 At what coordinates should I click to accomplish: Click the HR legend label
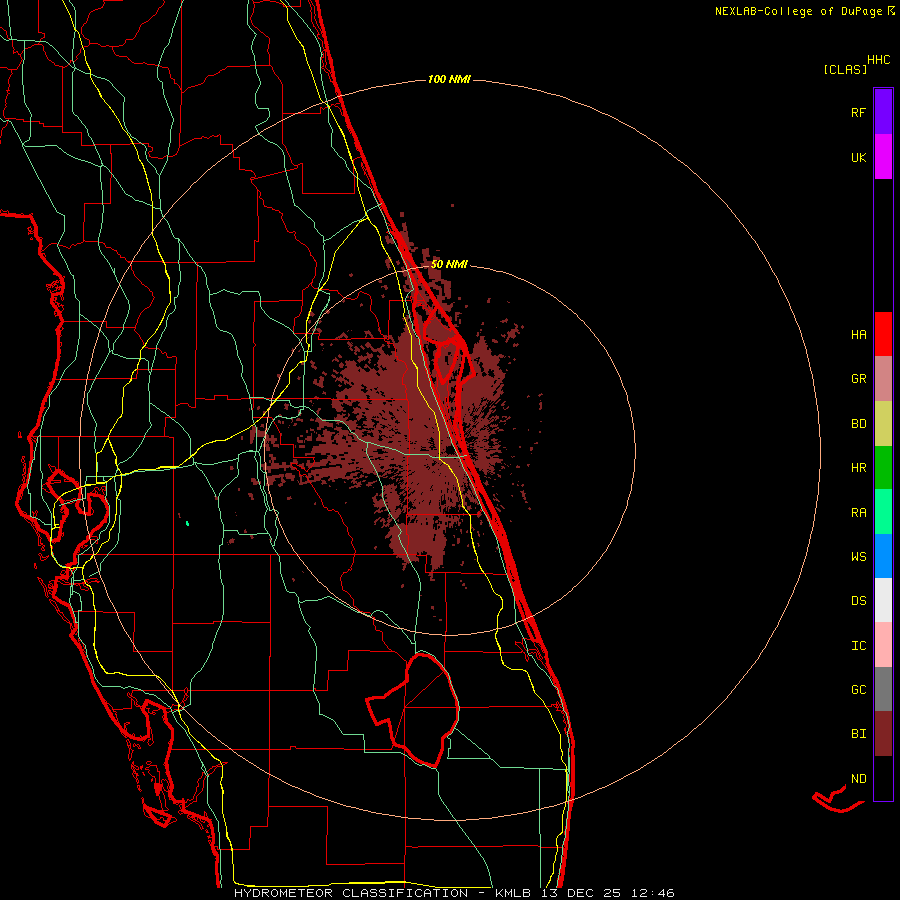coord(858,468)
